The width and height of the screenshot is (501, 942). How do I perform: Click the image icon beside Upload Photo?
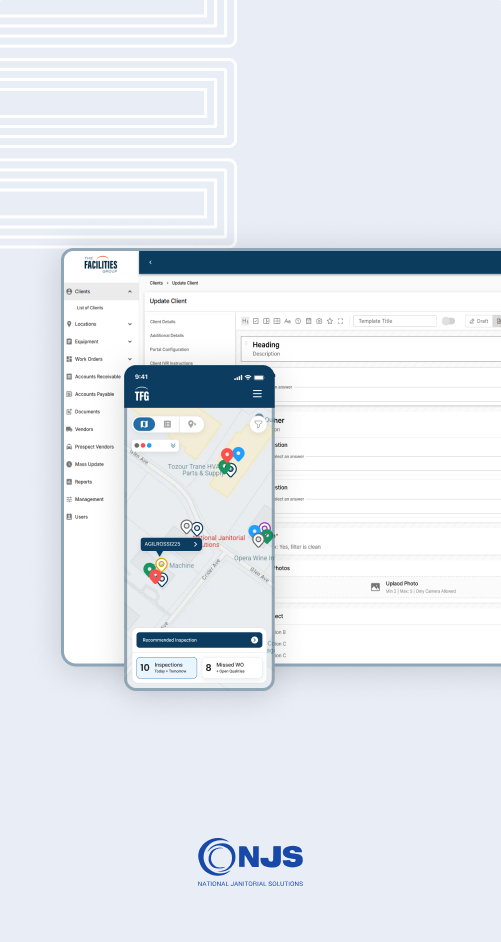pos(375,587)
